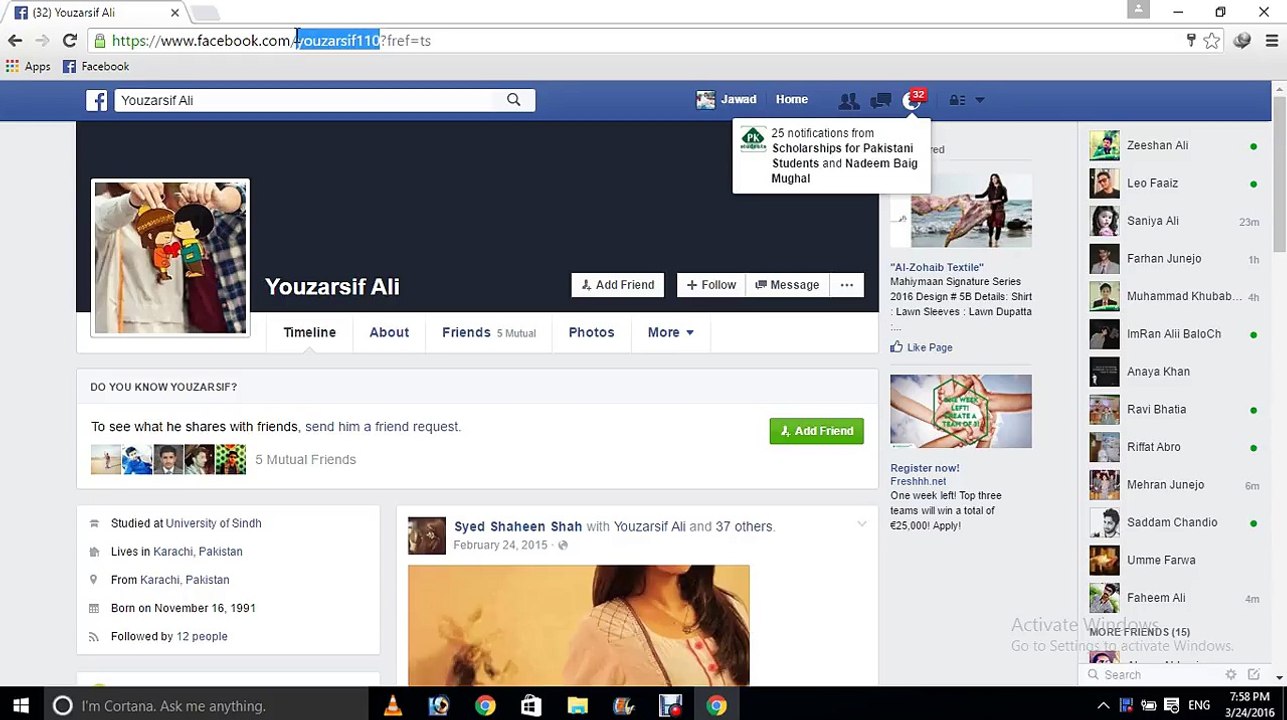
Task: Open chat with Farhan Junejo
Action: (1175, 259)
